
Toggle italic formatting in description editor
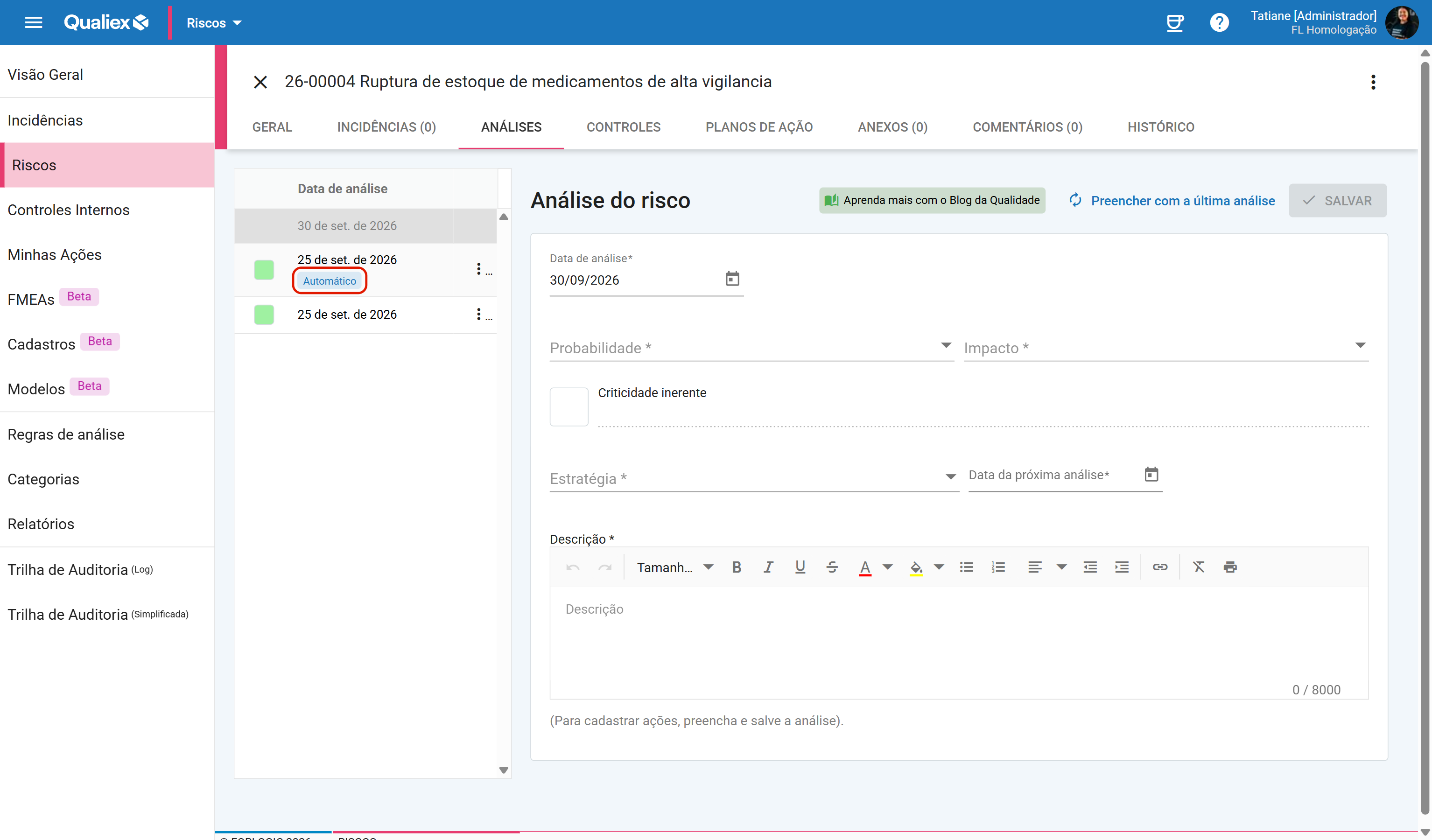768,567
